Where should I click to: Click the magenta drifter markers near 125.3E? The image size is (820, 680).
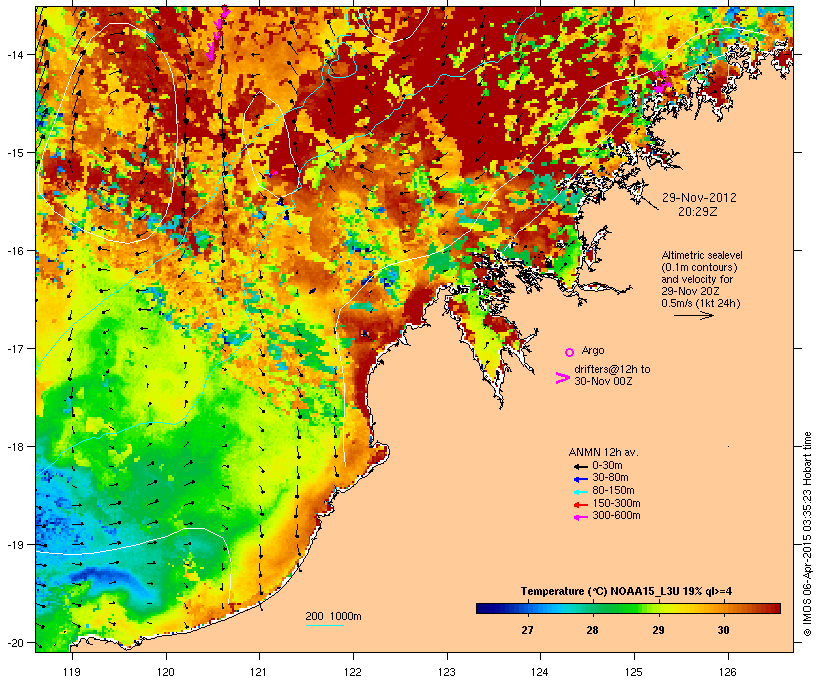(x=662, y=83)
